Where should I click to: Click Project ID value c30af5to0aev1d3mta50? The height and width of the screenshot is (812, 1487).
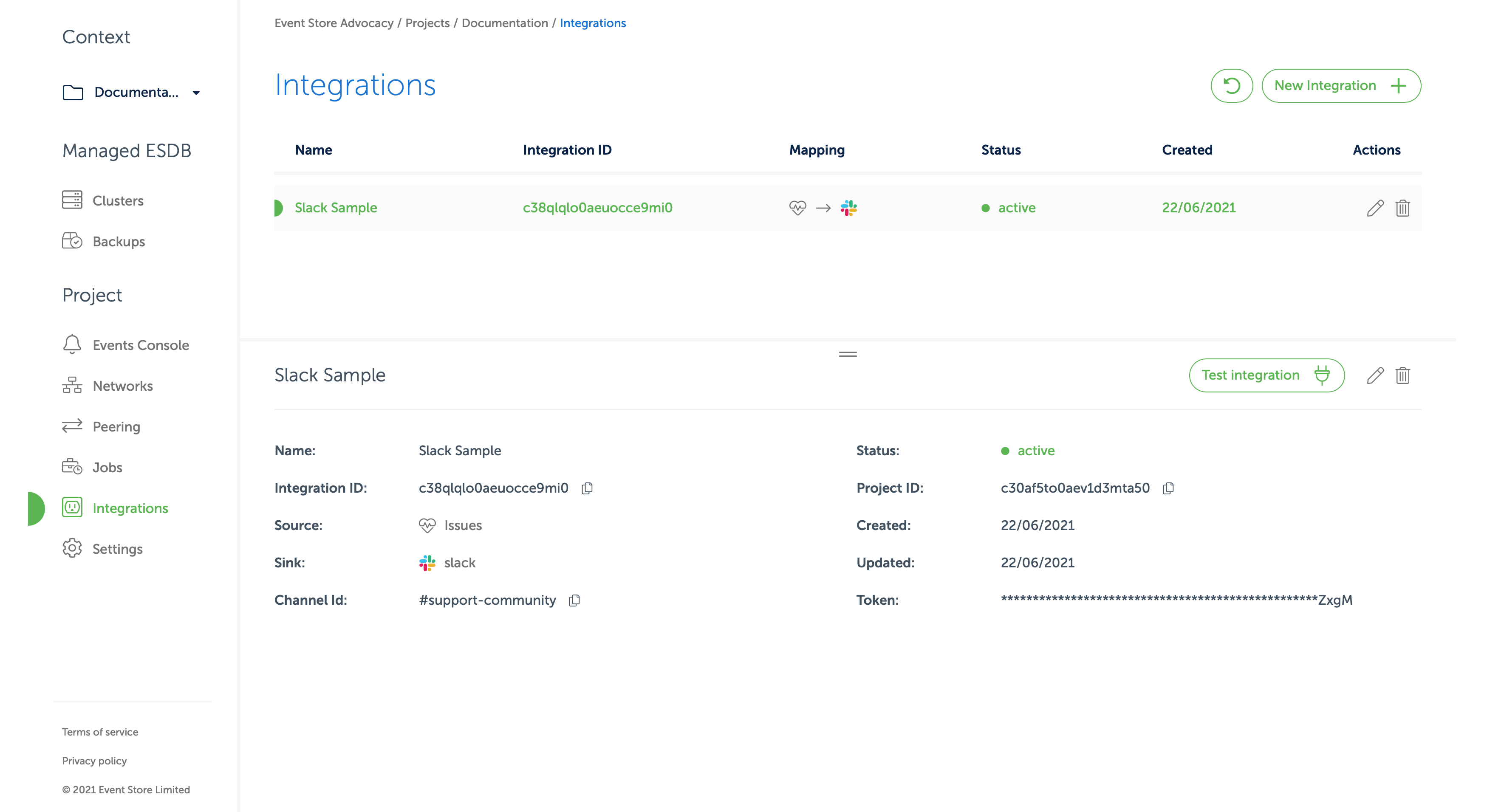click(1075, 488)
